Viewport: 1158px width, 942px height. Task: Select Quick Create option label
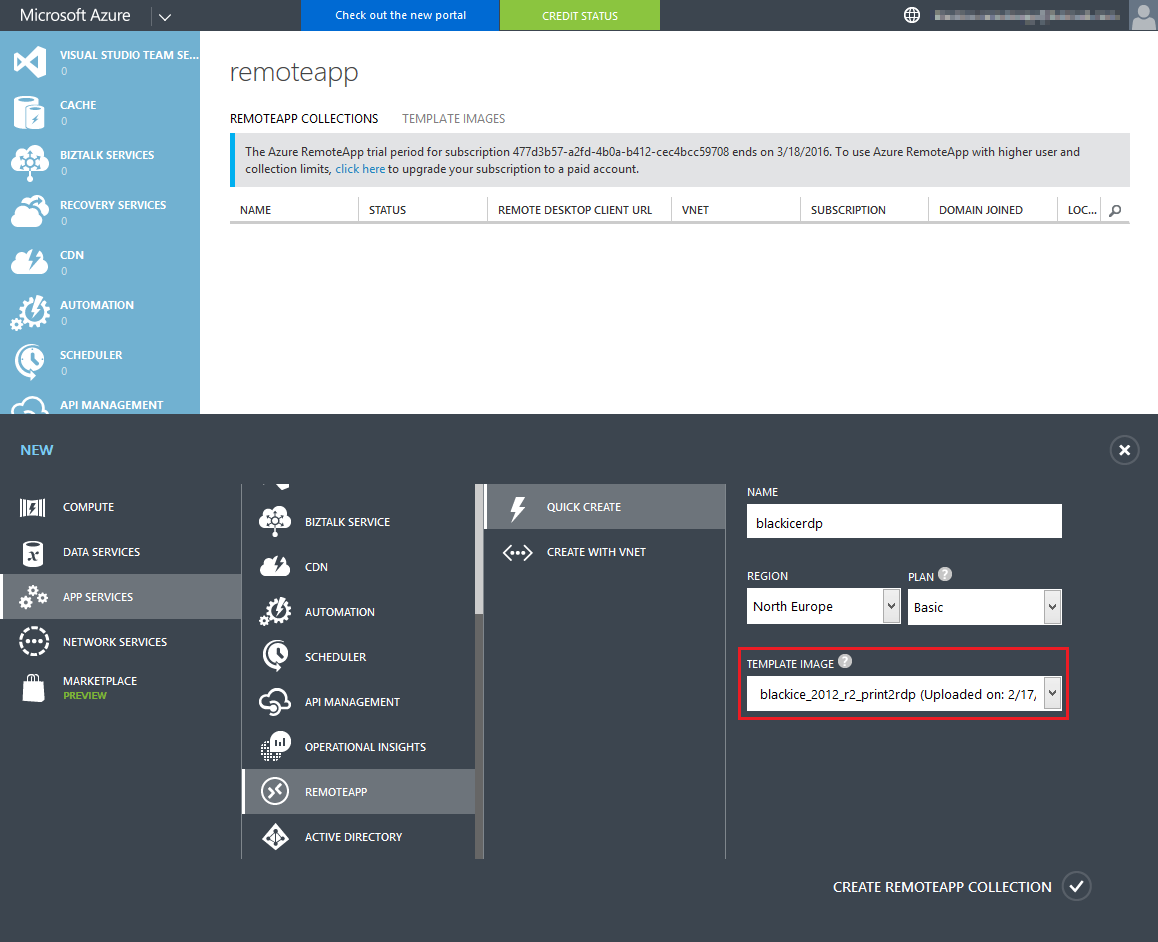(x=583, y=507)
